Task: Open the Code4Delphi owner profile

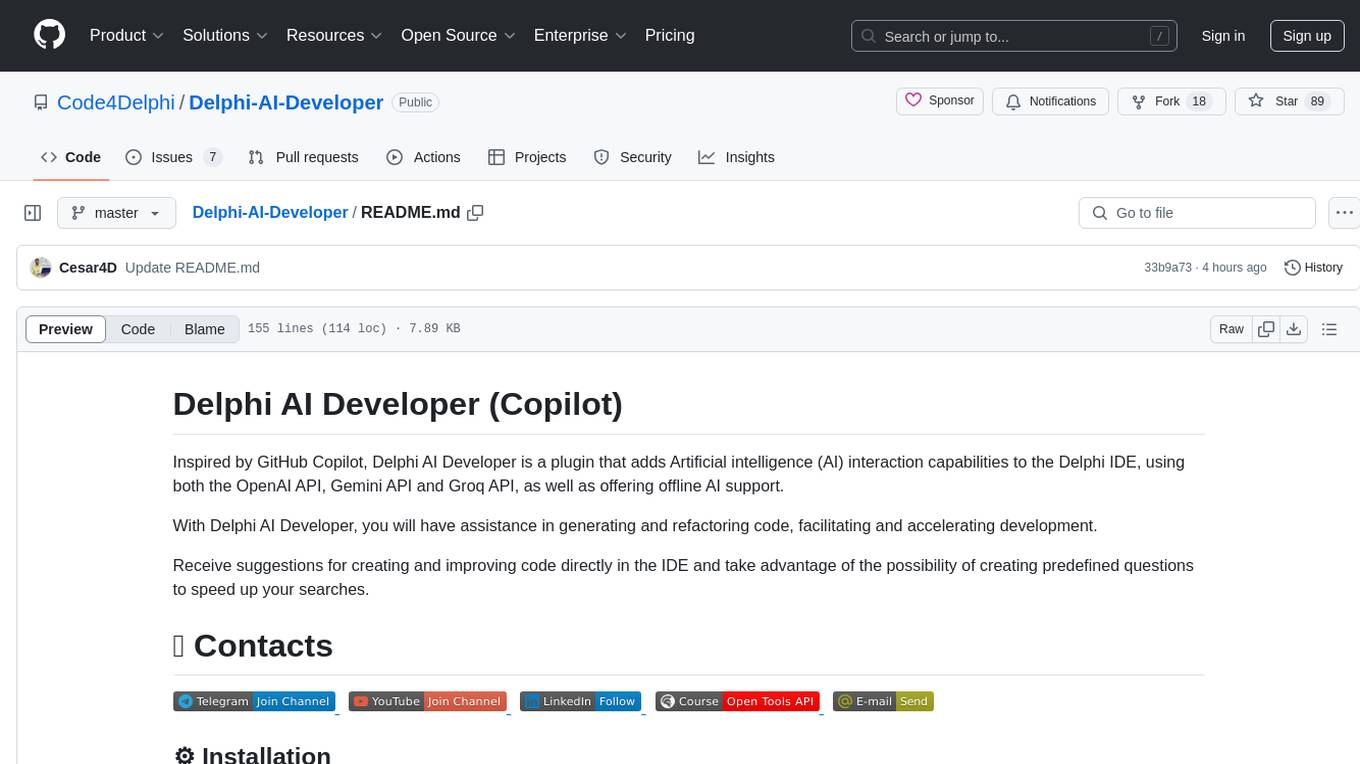Action: 116,102
